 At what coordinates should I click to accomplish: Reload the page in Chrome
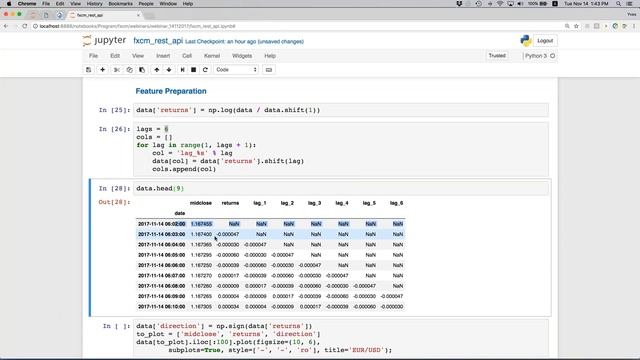(x=24, y=26)
